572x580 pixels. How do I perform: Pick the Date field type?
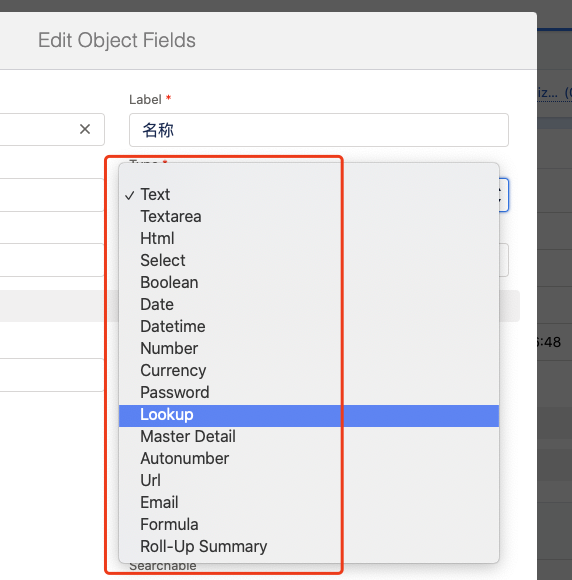coord(309,305)
